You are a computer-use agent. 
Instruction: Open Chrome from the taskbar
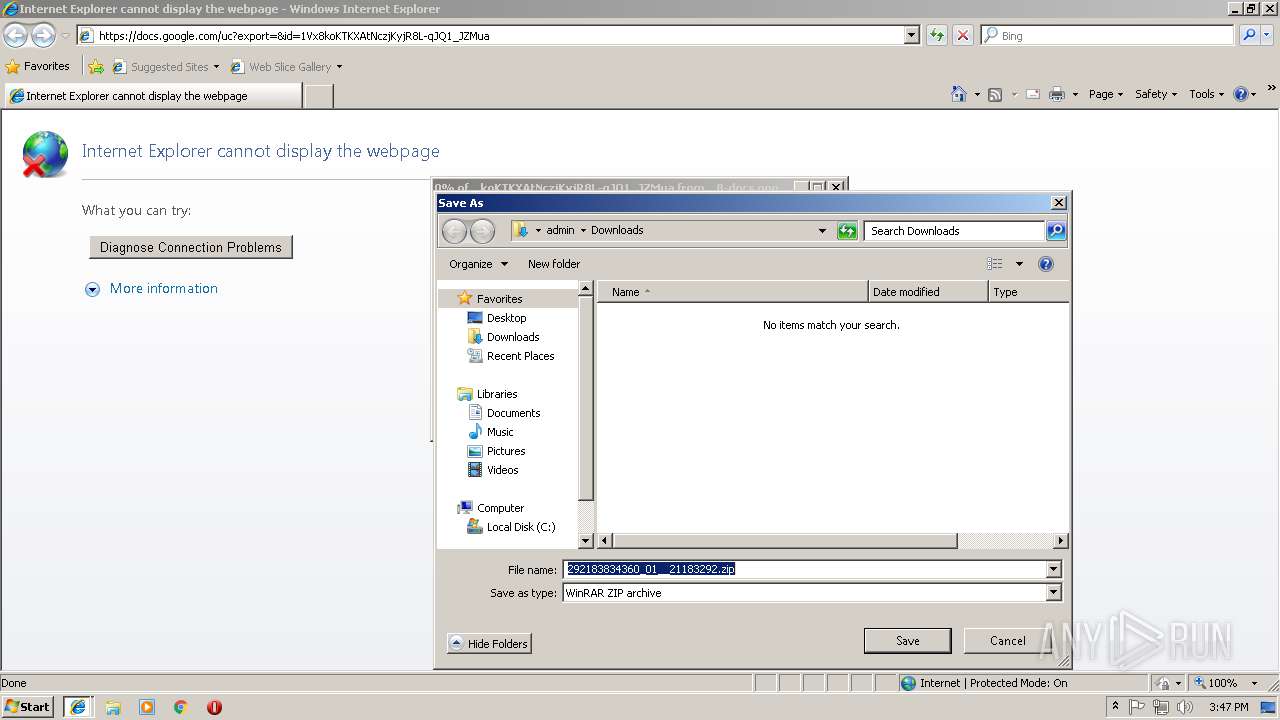point(180,707)
